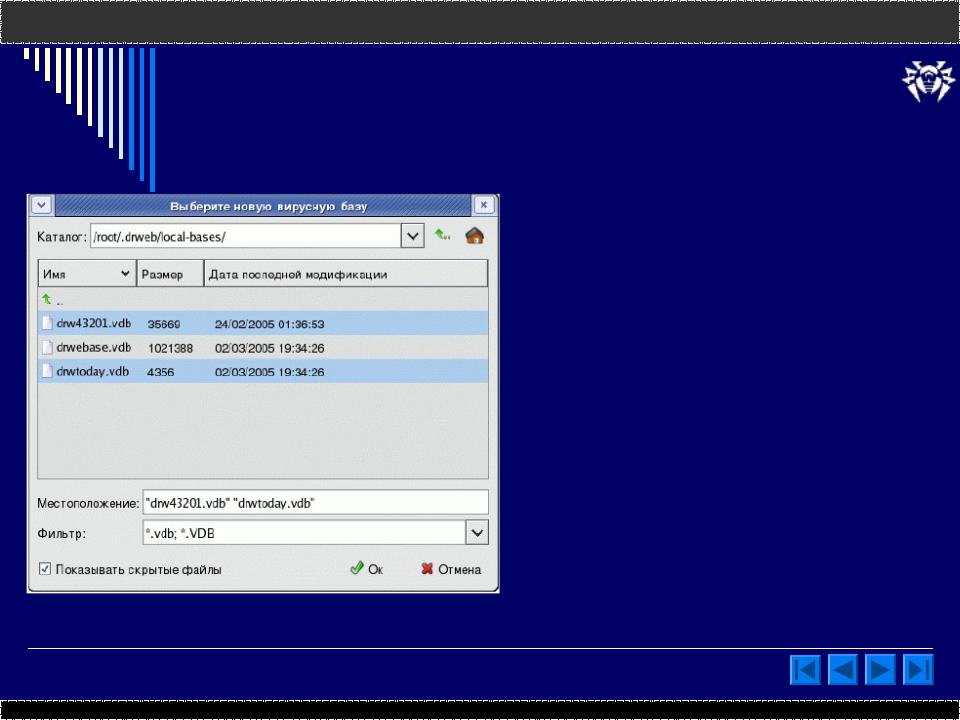
Task: Click the drwtoday.vdb modification date
Action: 269,372
